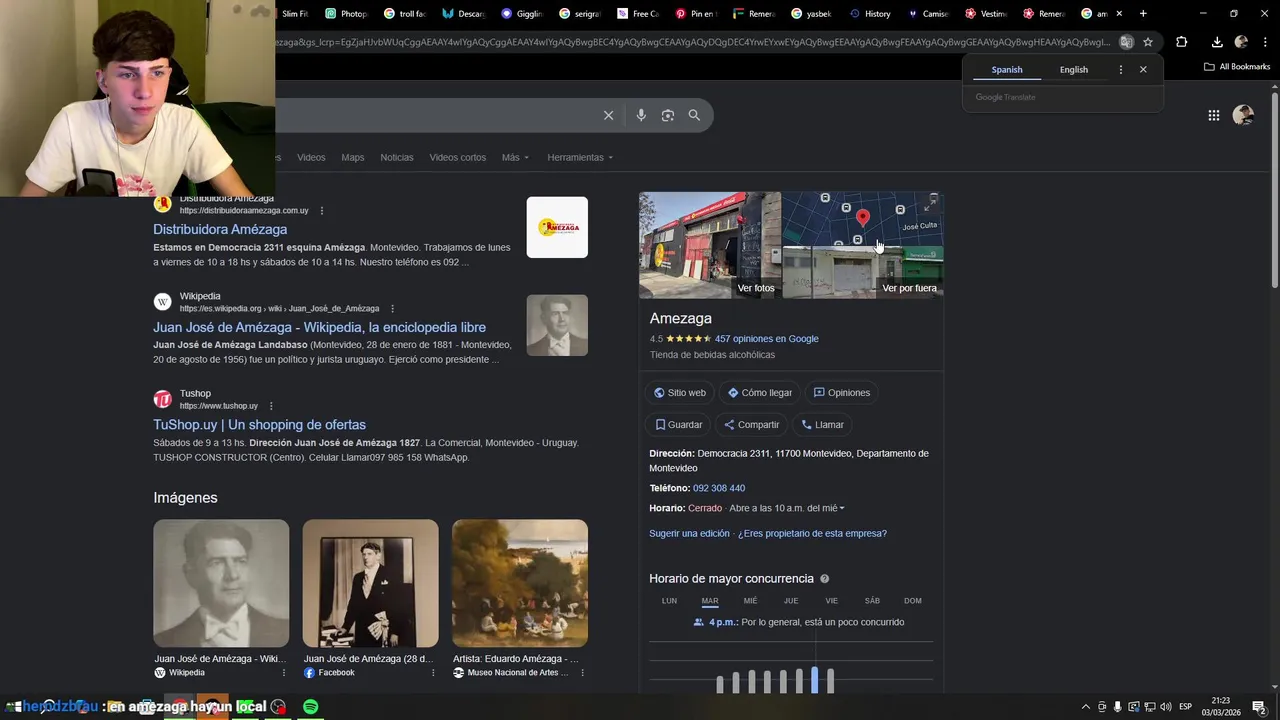Open the TuShop.uy shopping de ofertas link
The width and height of the screenshot is (1280, 720).
click(259, 425)
